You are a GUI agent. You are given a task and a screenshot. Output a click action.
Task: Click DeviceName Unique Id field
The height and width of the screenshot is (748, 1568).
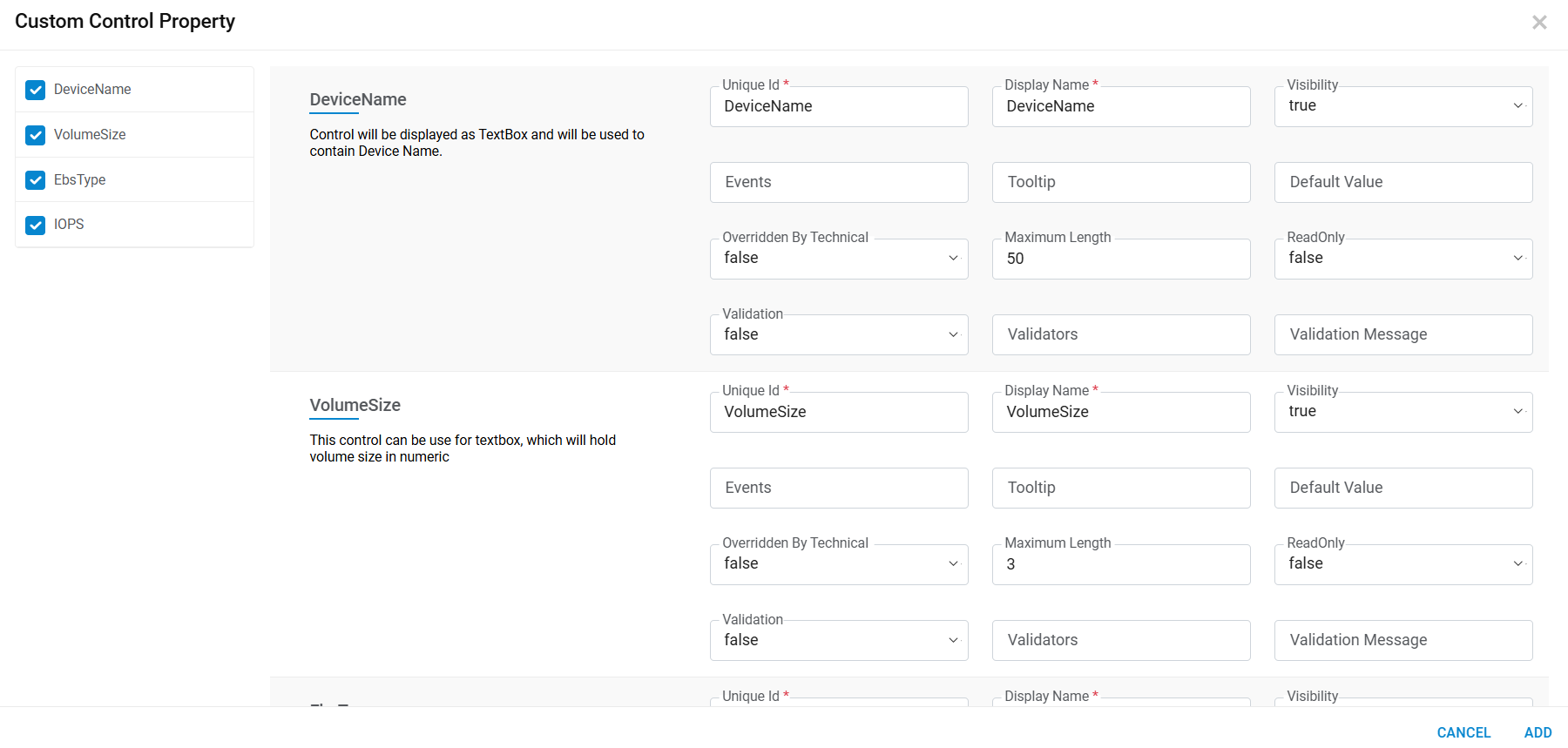tap(838, 106)
